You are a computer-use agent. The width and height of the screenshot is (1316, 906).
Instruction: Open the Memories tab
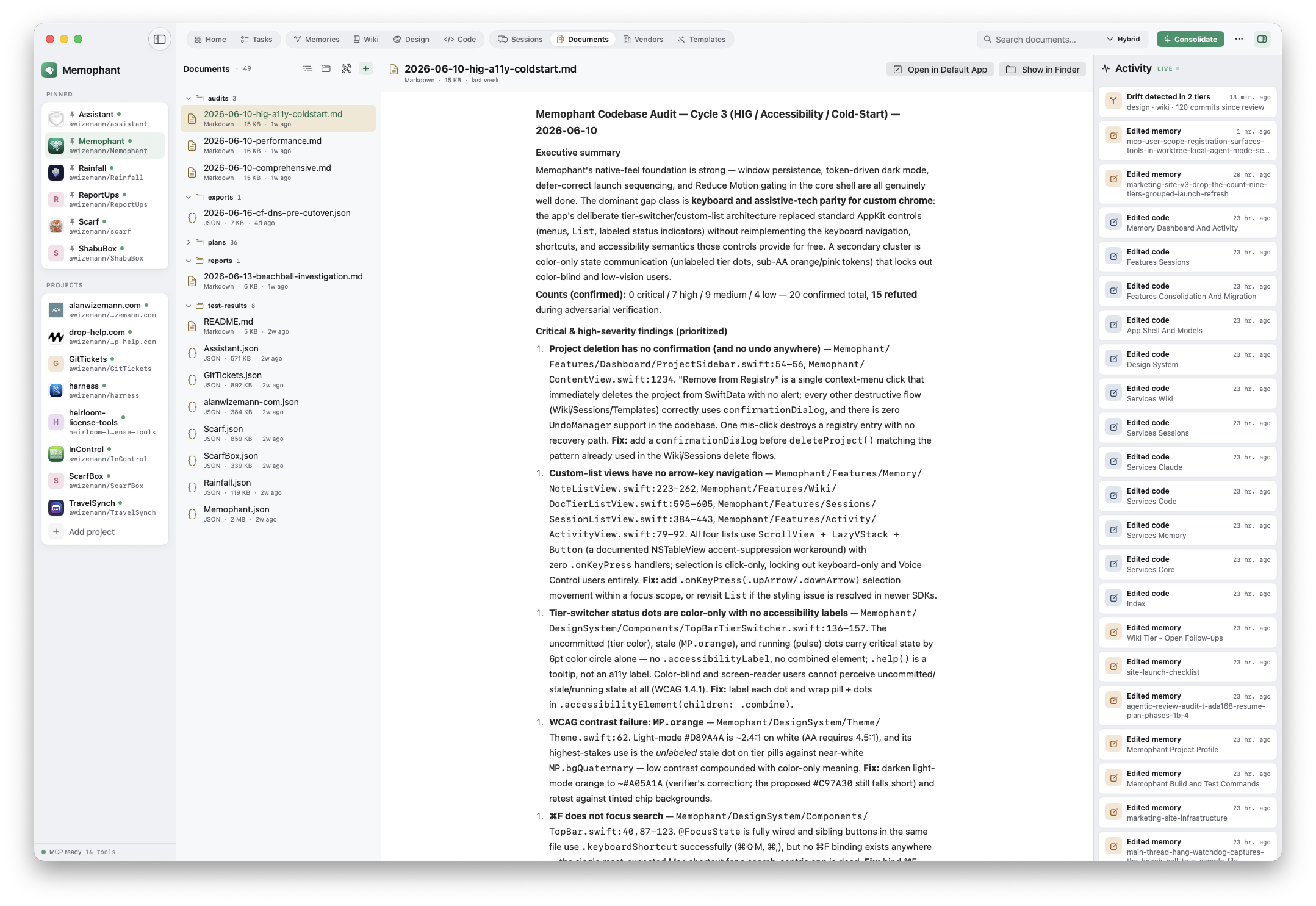click(317, 40)
